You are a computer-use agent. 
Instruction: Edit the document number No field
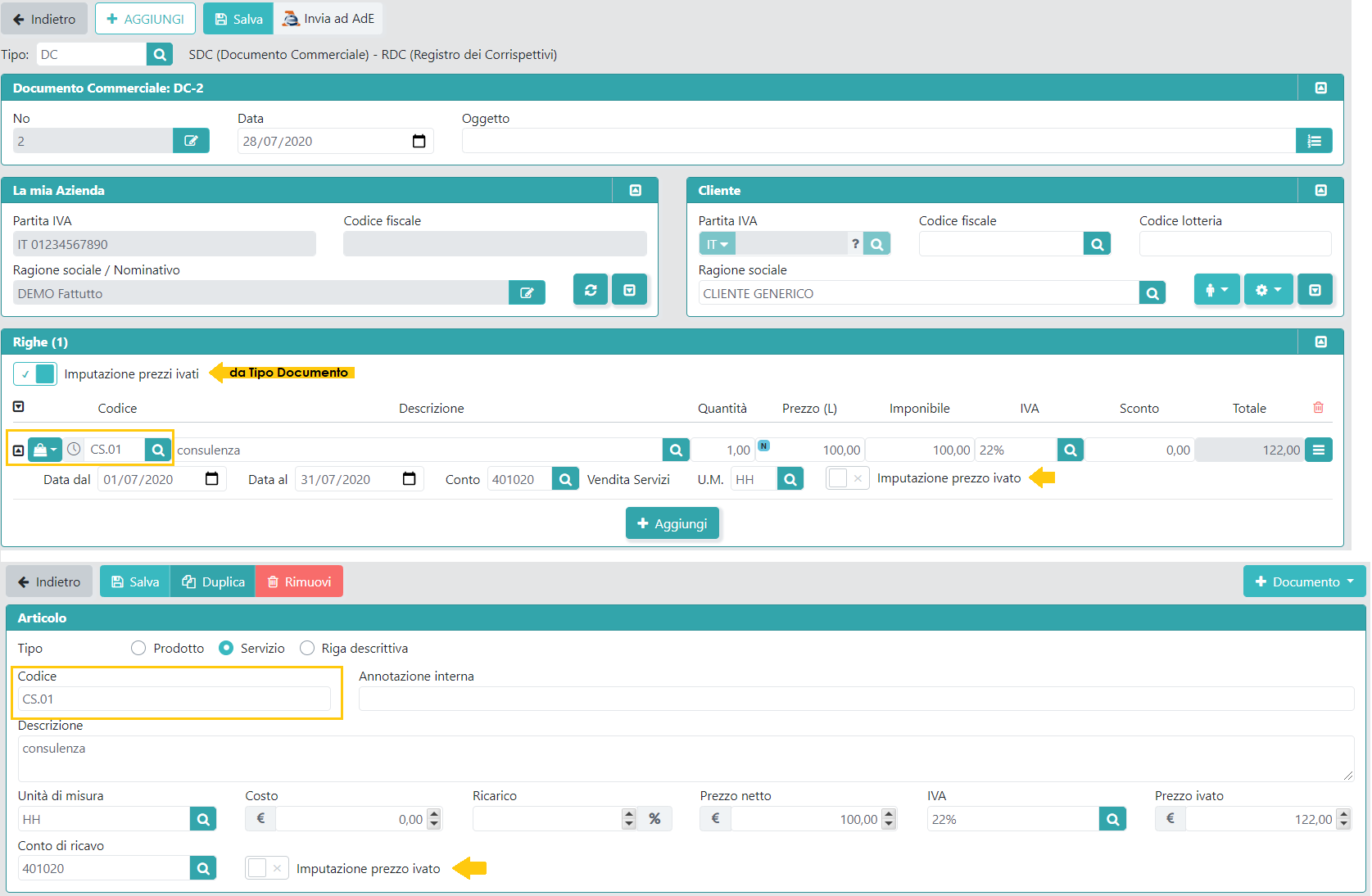(x=191, y=141)
